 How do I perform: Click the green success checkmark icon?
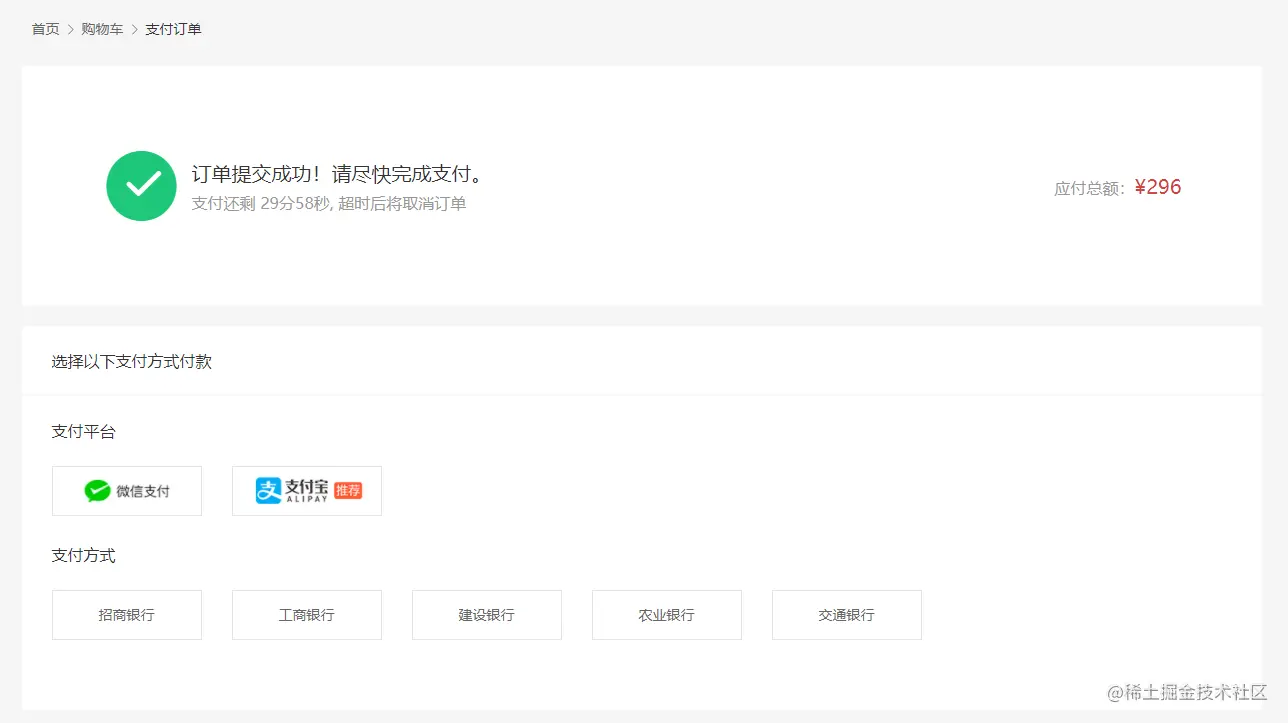coord(142,186)
